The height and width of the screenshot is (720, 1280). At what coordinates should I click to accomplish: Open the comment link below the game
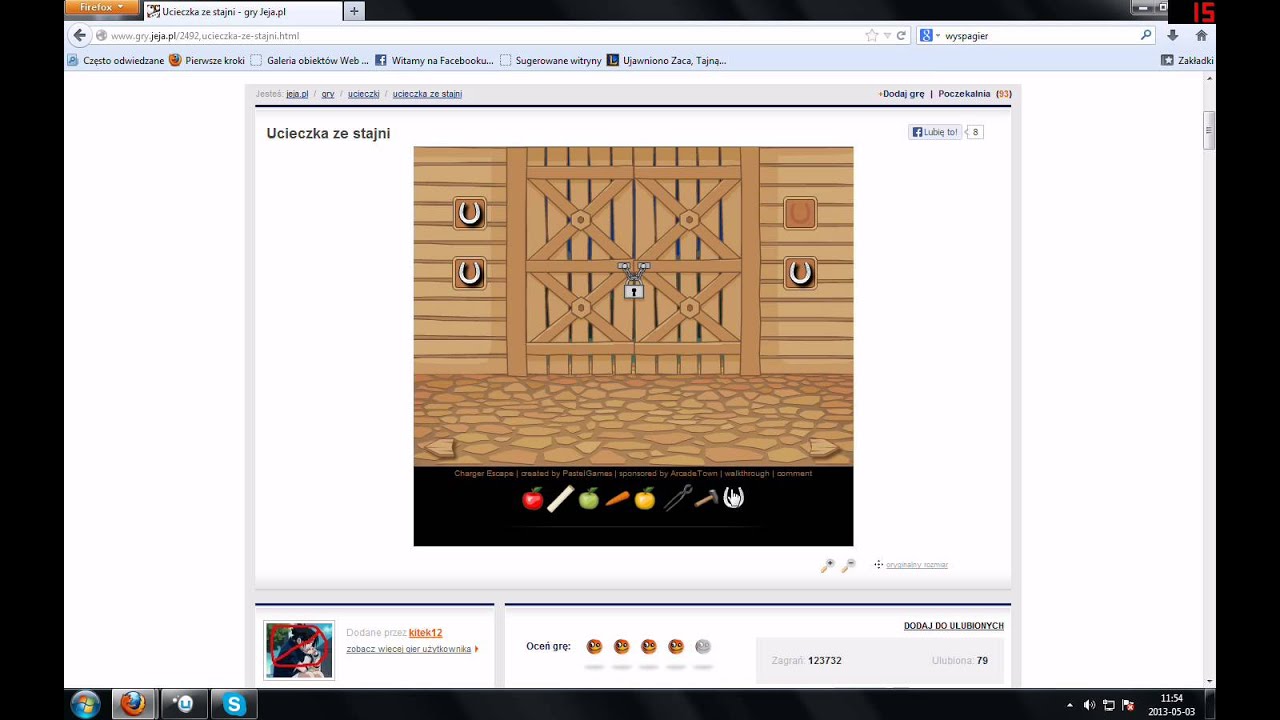coord(794,474)
